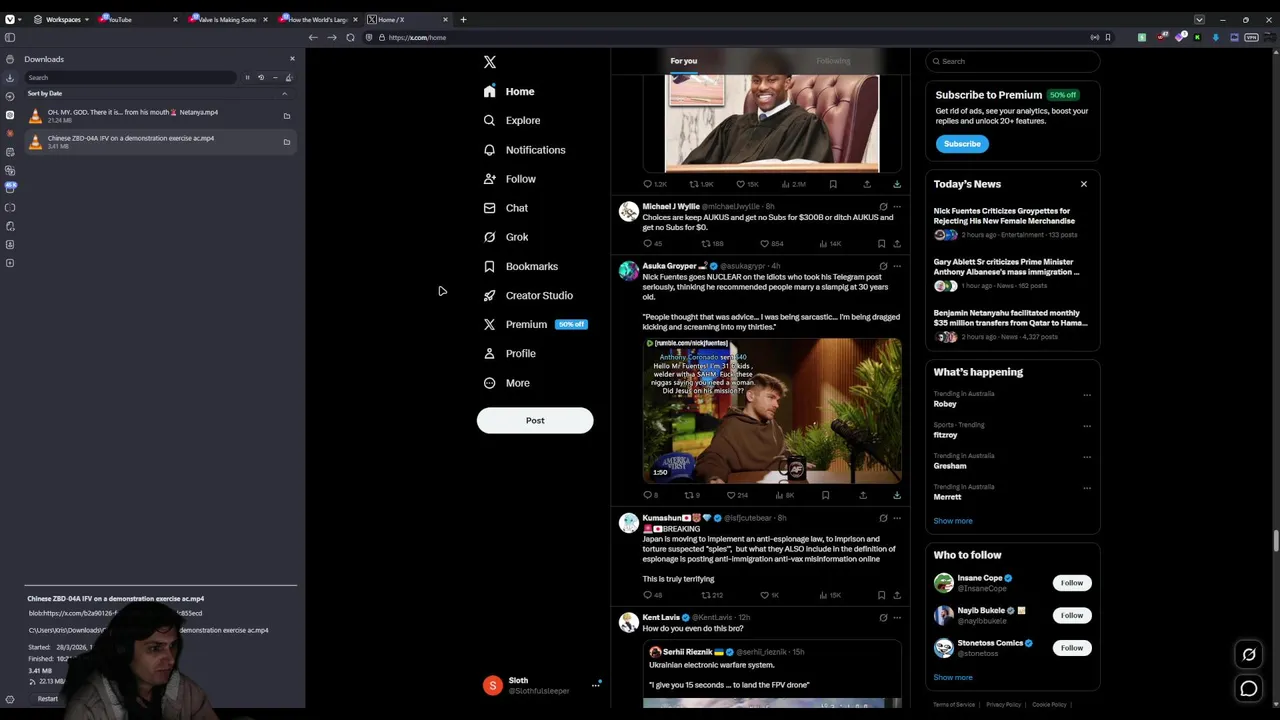Open Explore on X
The width and height of the screenshot is (1280, 720).
tap(512, 120)
